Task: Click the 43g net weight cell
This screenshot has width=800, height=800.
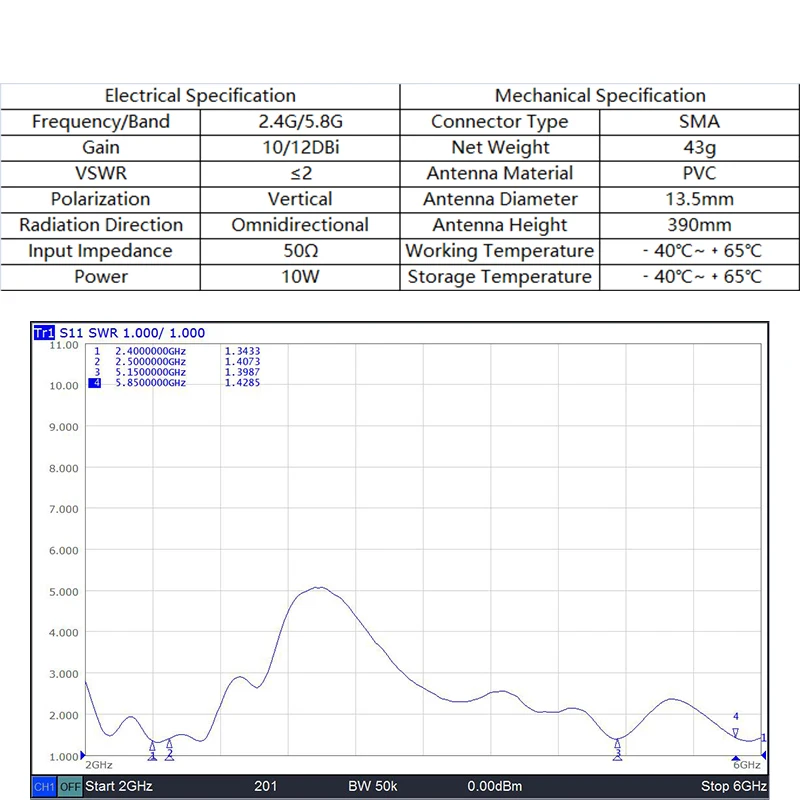Action: tap(699, 148)
